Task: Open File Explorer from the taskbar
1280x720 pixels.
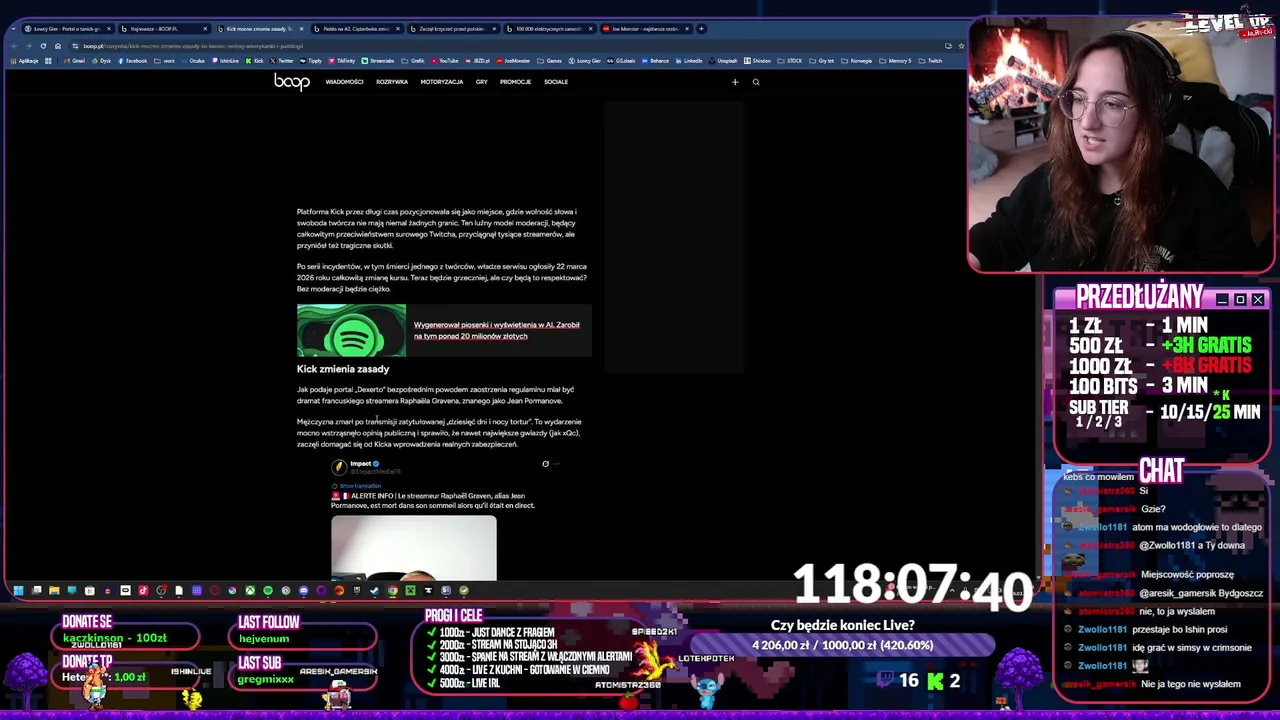Action: [x=54, y=590]
